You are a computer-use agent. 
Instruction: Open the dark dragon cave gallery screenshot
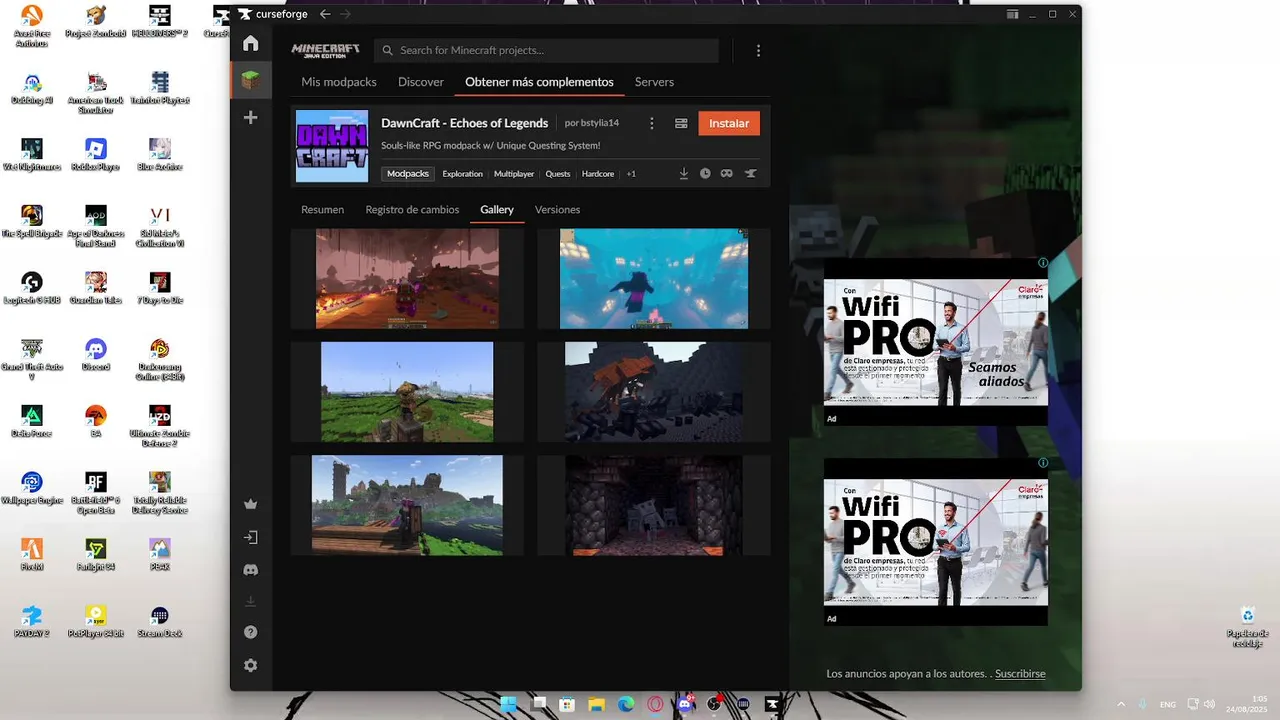click(654, 392)
